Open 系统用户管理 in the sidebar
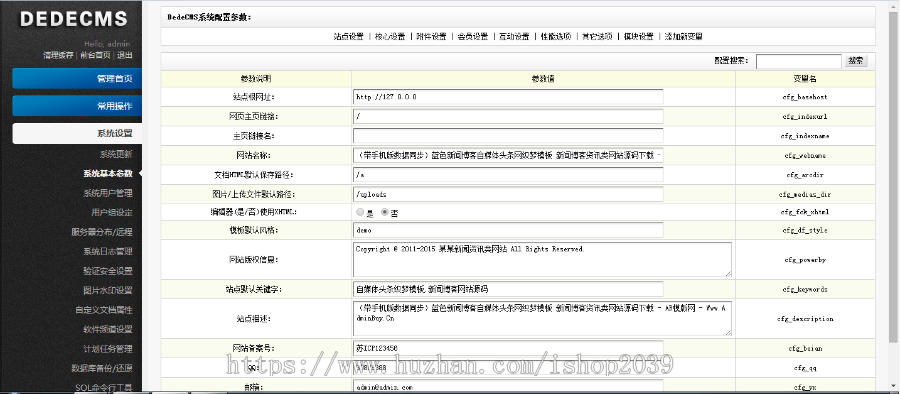Viewport: 900px width, 394px height. 108,193
